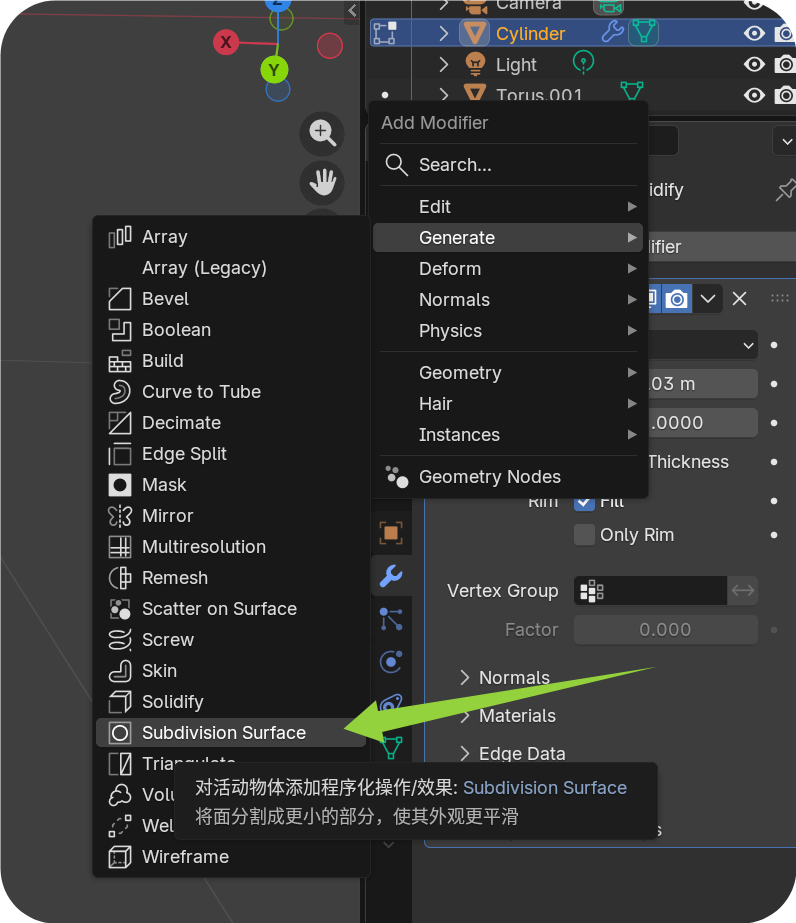
Task: Remove the Solidify modifier with X
Action: (x=739, y=298)
